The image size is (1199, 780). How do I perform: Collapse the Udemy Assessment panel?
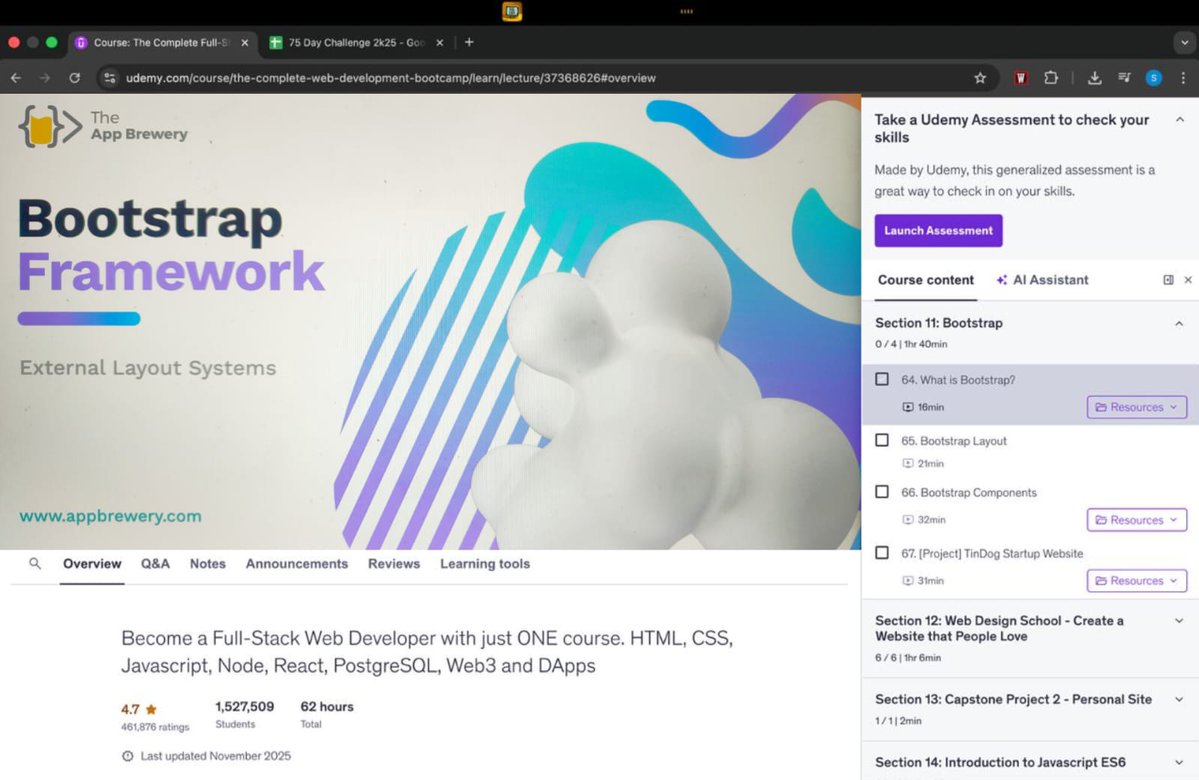(x=1180, y=119)
